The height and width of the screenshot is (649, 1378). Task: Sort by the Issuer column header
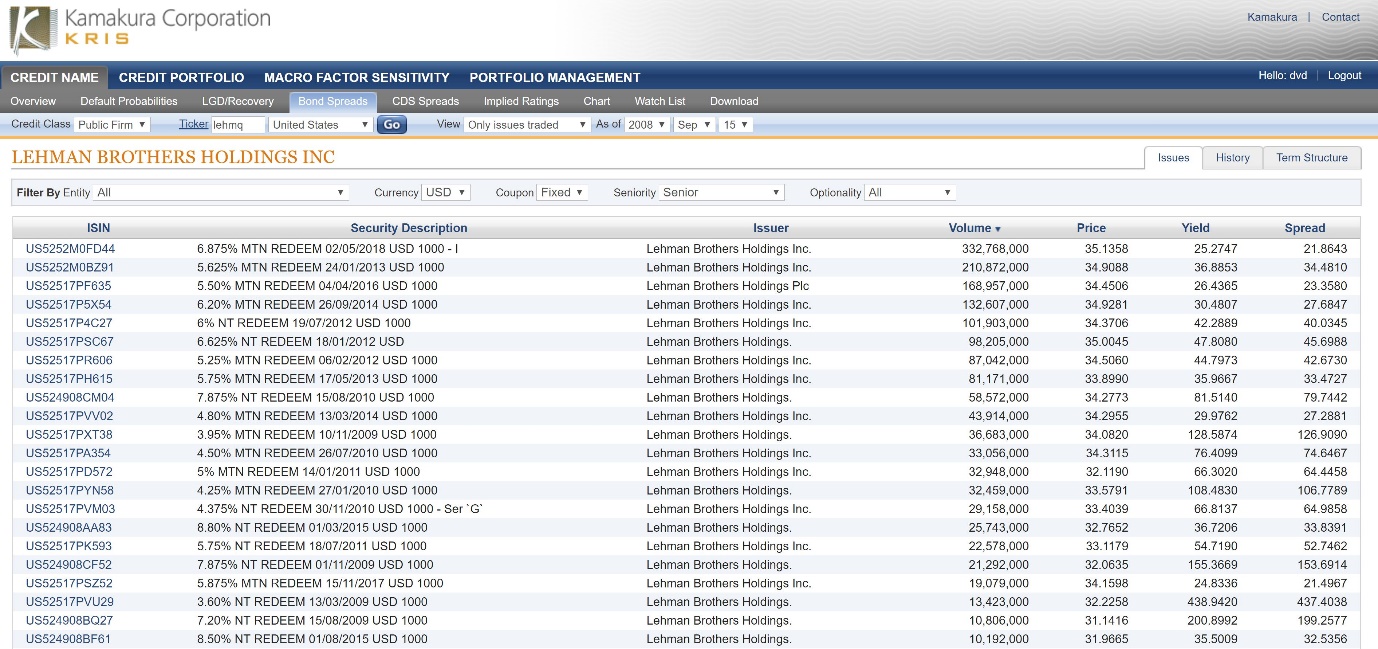[771, 228]
